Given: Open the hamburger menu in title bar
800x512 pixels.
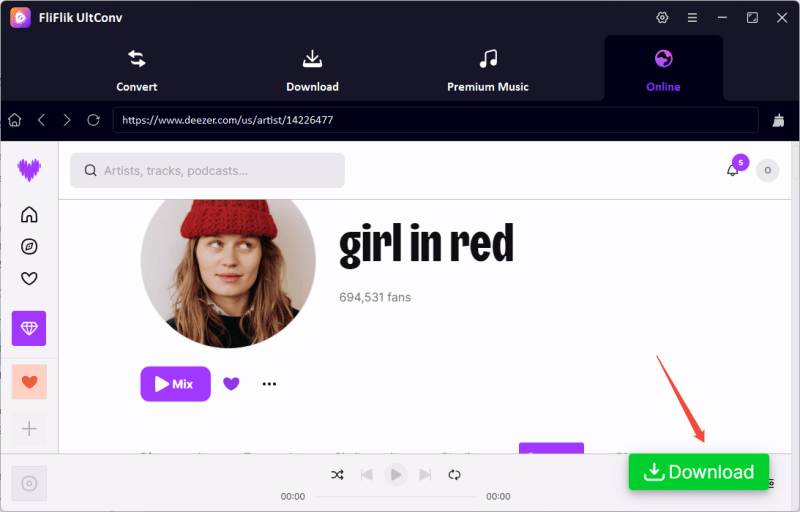Looking at the screenshot, I should coord(692,18).
